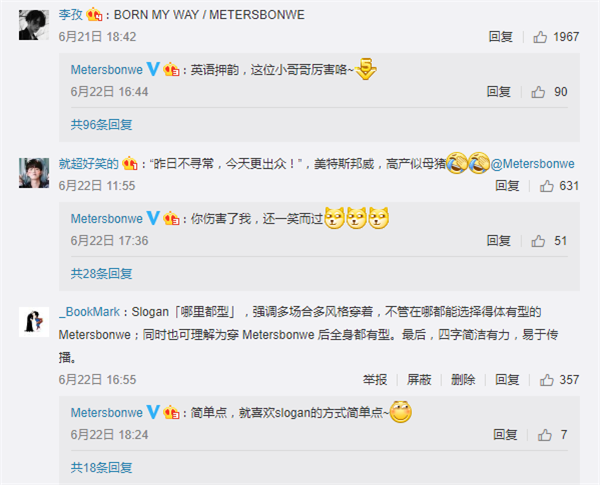Viewport: 600px width, 485px height.
Task: Like _BookMark's comment with 357 likes
Action: pos(546,380)
